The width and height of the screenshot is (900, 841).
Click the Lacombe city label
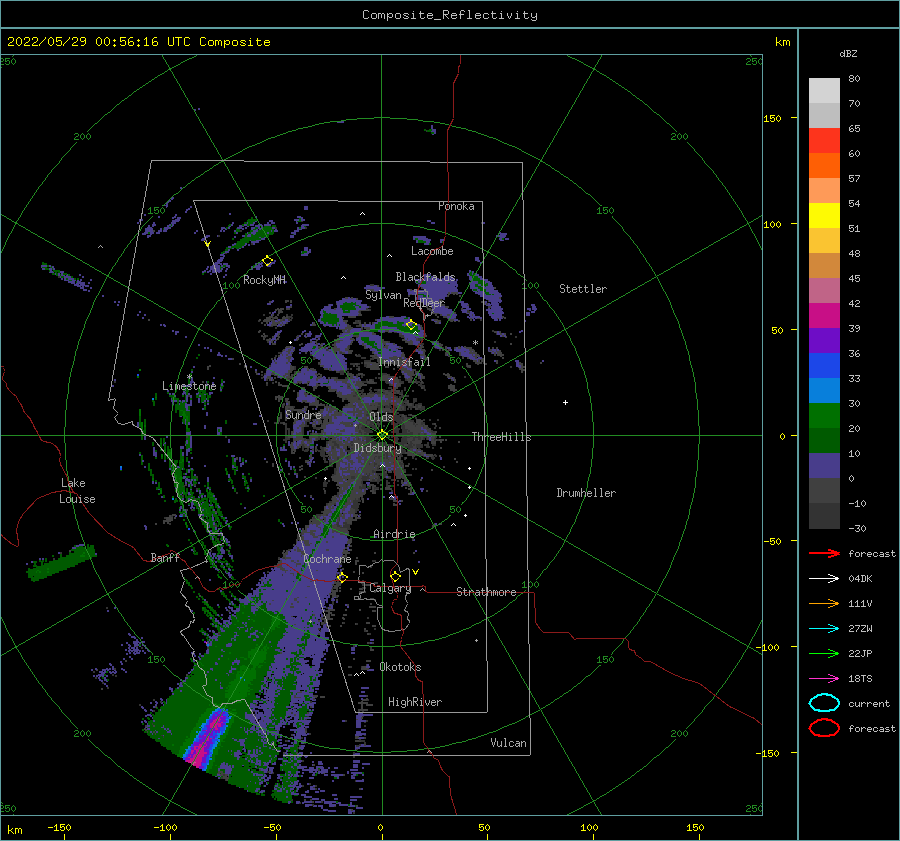click(432, 251)
